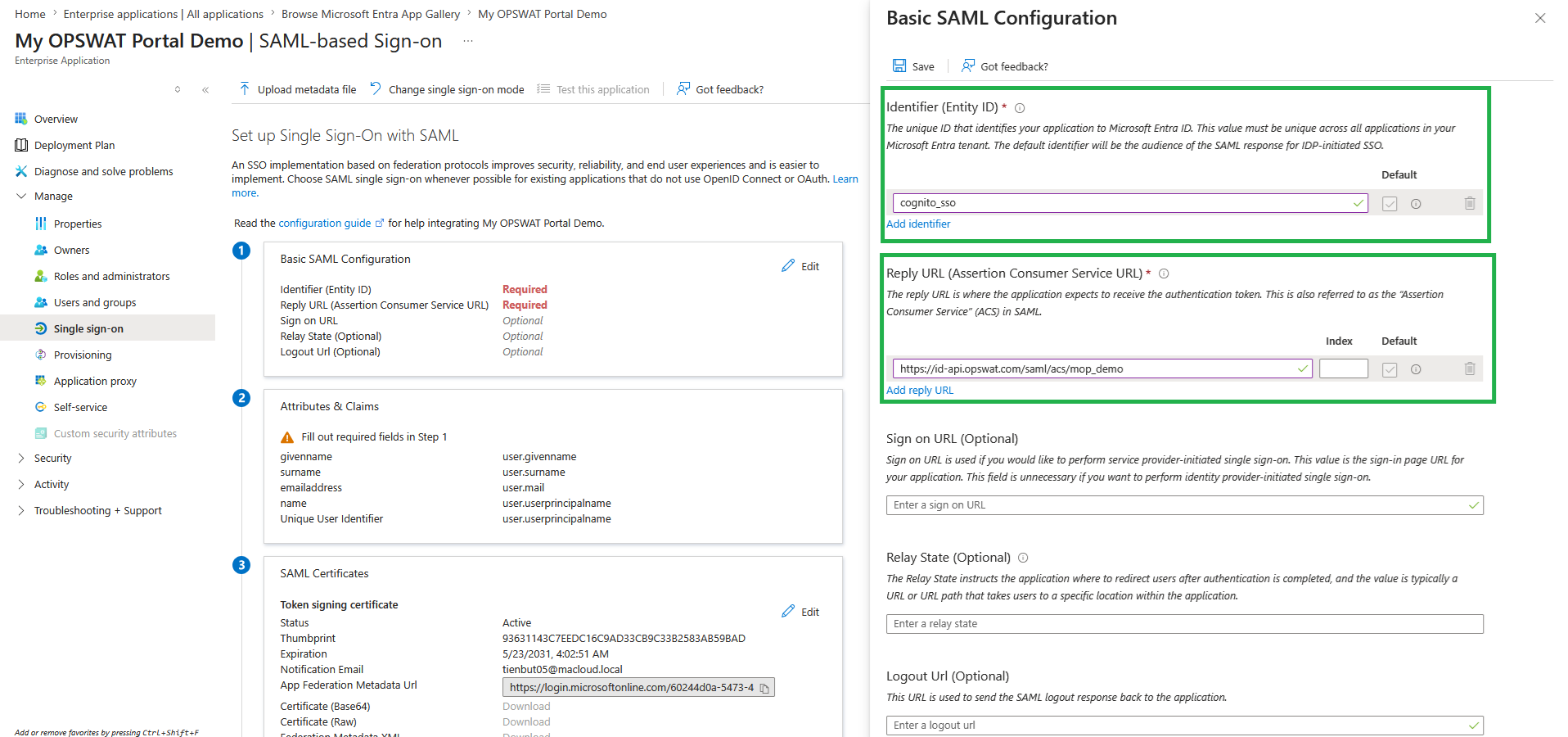Click info icon beside Reply URL heading

(1164, 274)
